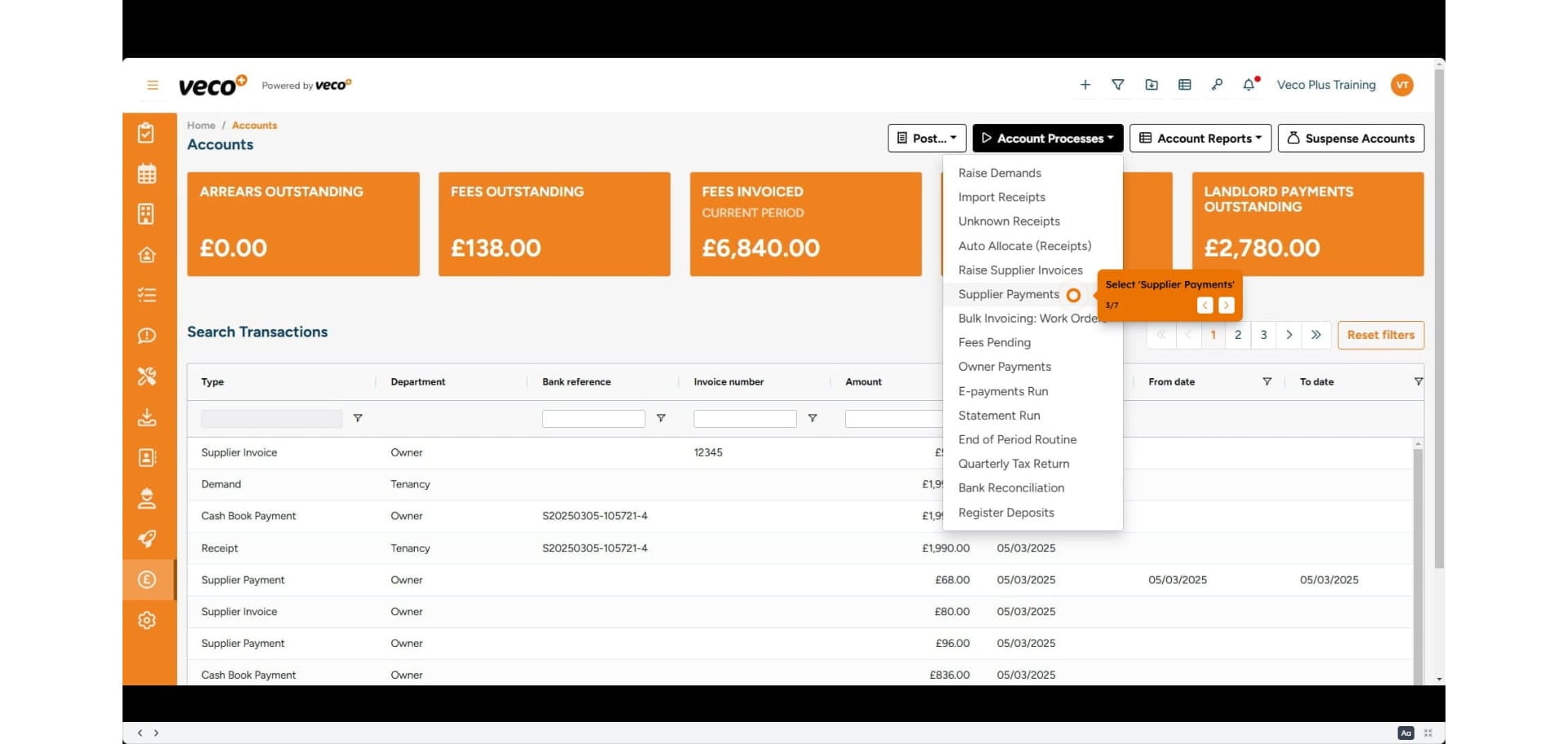Image resolution: width=1568 pixels, height=744 pixels.
Task: Go to previous step in tutorial tooltip
Action: [x=1205, y=305]
